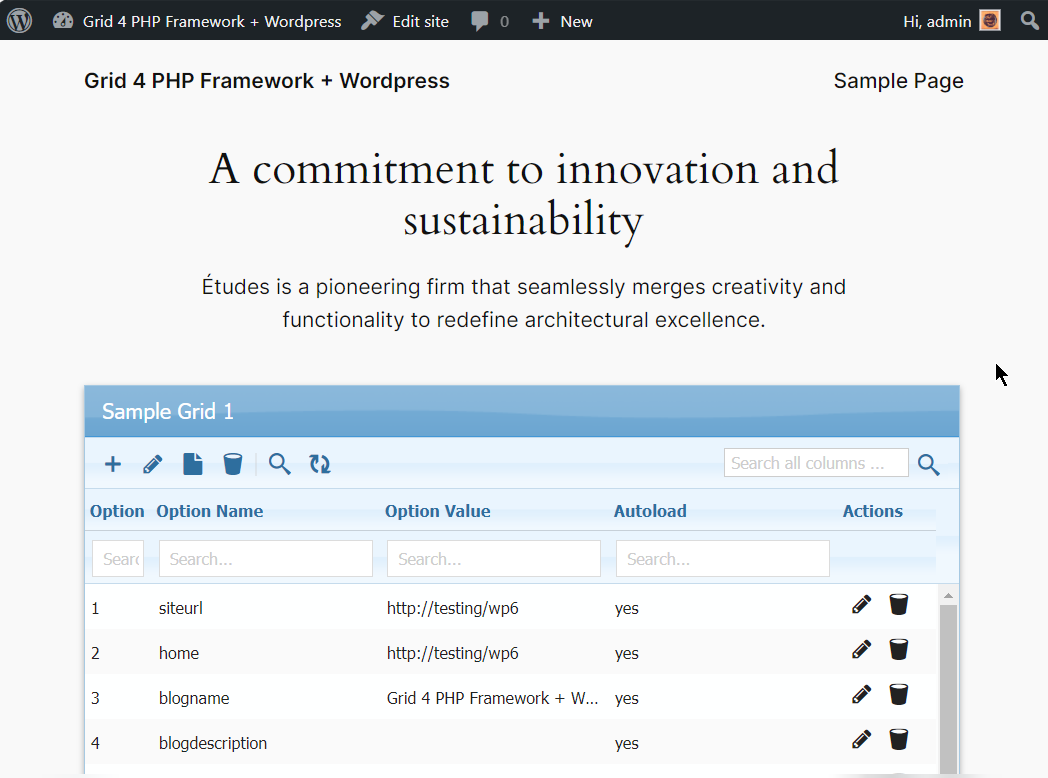This screenshot has width=1048, height=778.
Task: Click the site title link in header
Action: pos(267,81)
